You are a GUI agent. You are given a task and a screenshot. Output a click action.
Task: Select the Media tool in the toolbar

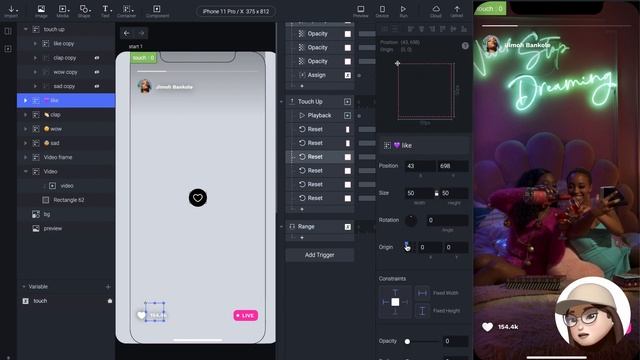pyautogui.click(x=62, y=11)
